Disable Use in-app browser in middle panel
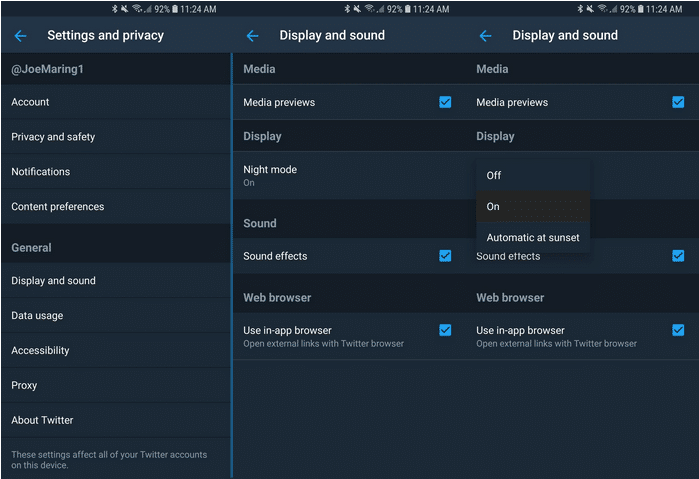The height and width of the screenshot is (479, 699). click(x=445, y=330)
